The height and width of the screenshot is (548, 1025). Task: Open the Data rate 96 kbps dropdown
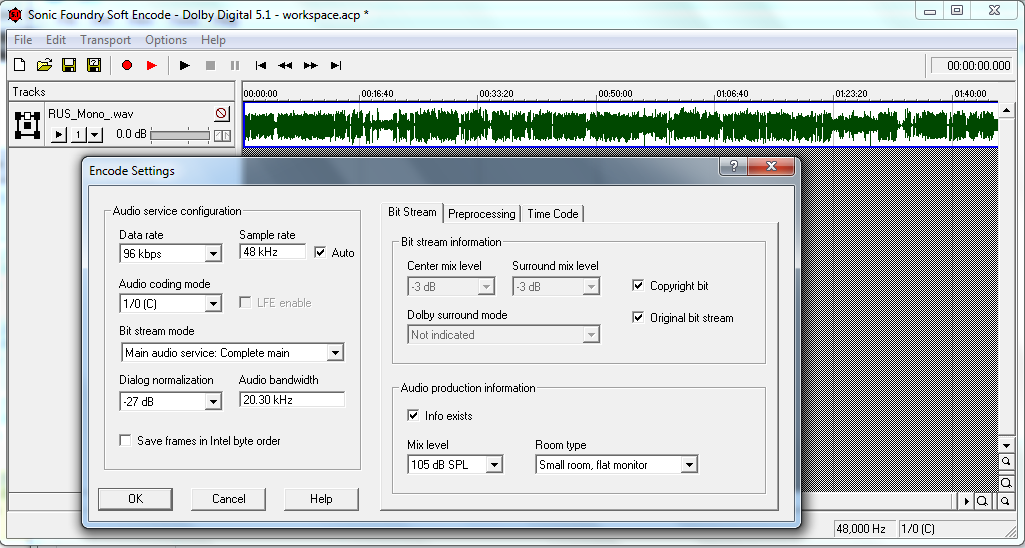tap(212, 254)
